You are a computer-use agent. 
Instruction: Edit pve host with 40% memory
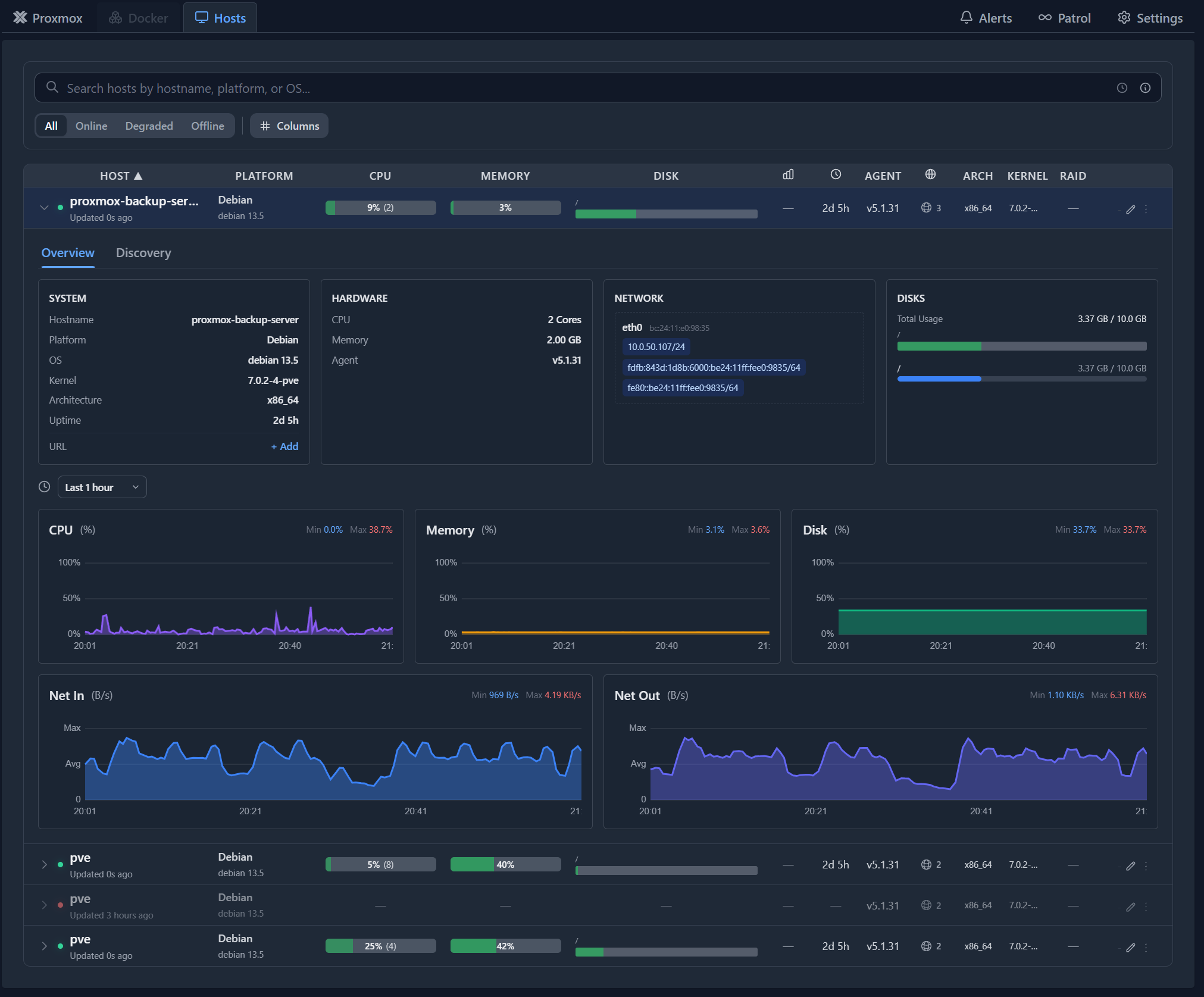pyautogui.click(x=1130, y=866)
